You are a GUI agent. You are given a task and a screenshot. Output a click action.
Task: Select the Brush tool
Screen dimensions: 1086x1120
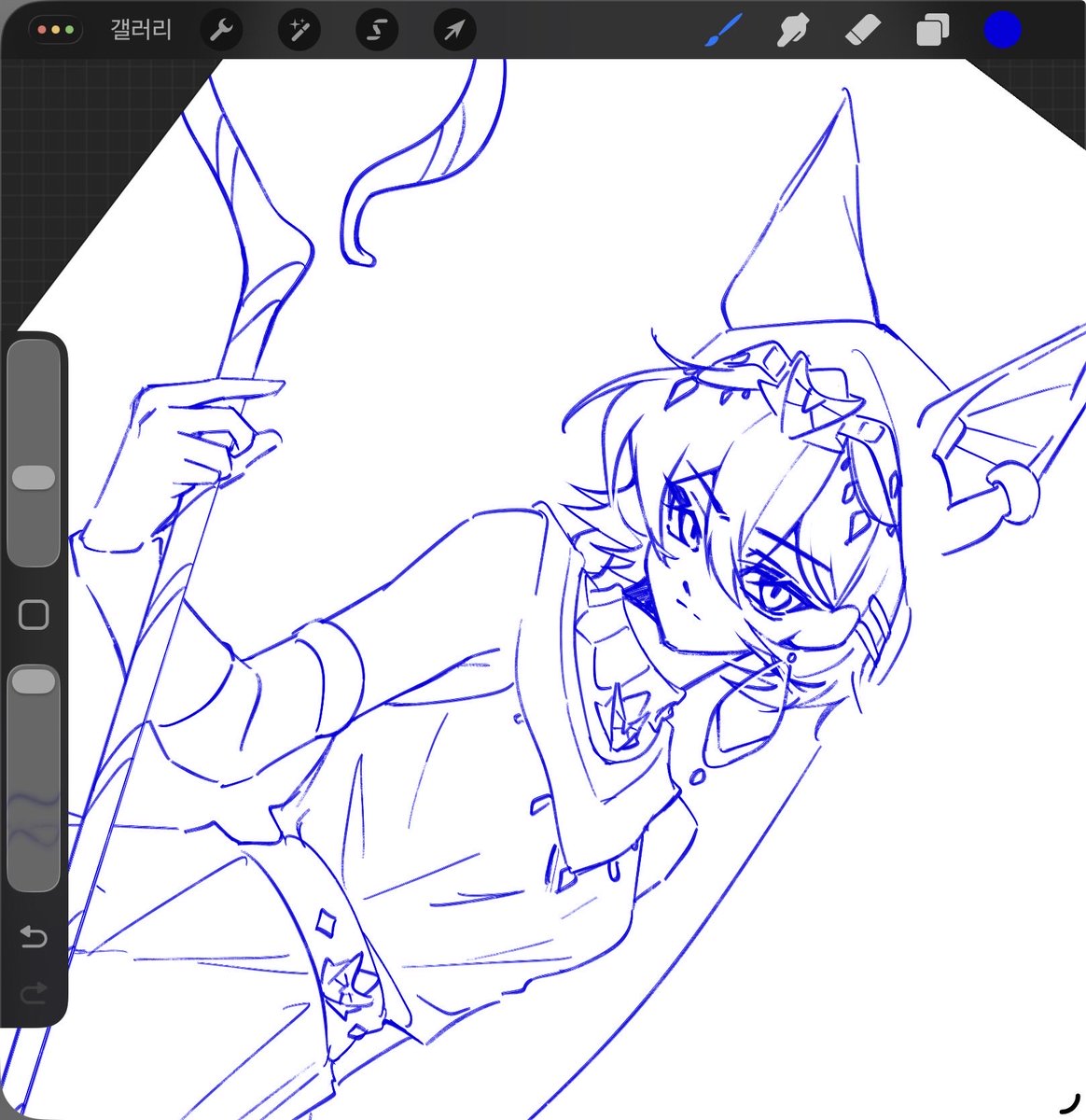pyautogui.click(x=723, y=31)
